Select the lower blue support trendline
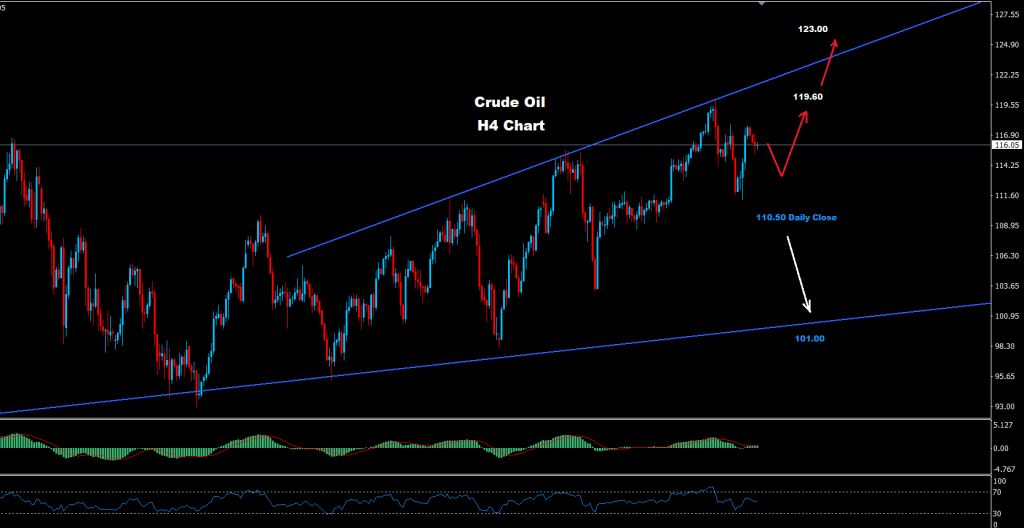Viewport: 1024px width, 528px height. point(496,358)
